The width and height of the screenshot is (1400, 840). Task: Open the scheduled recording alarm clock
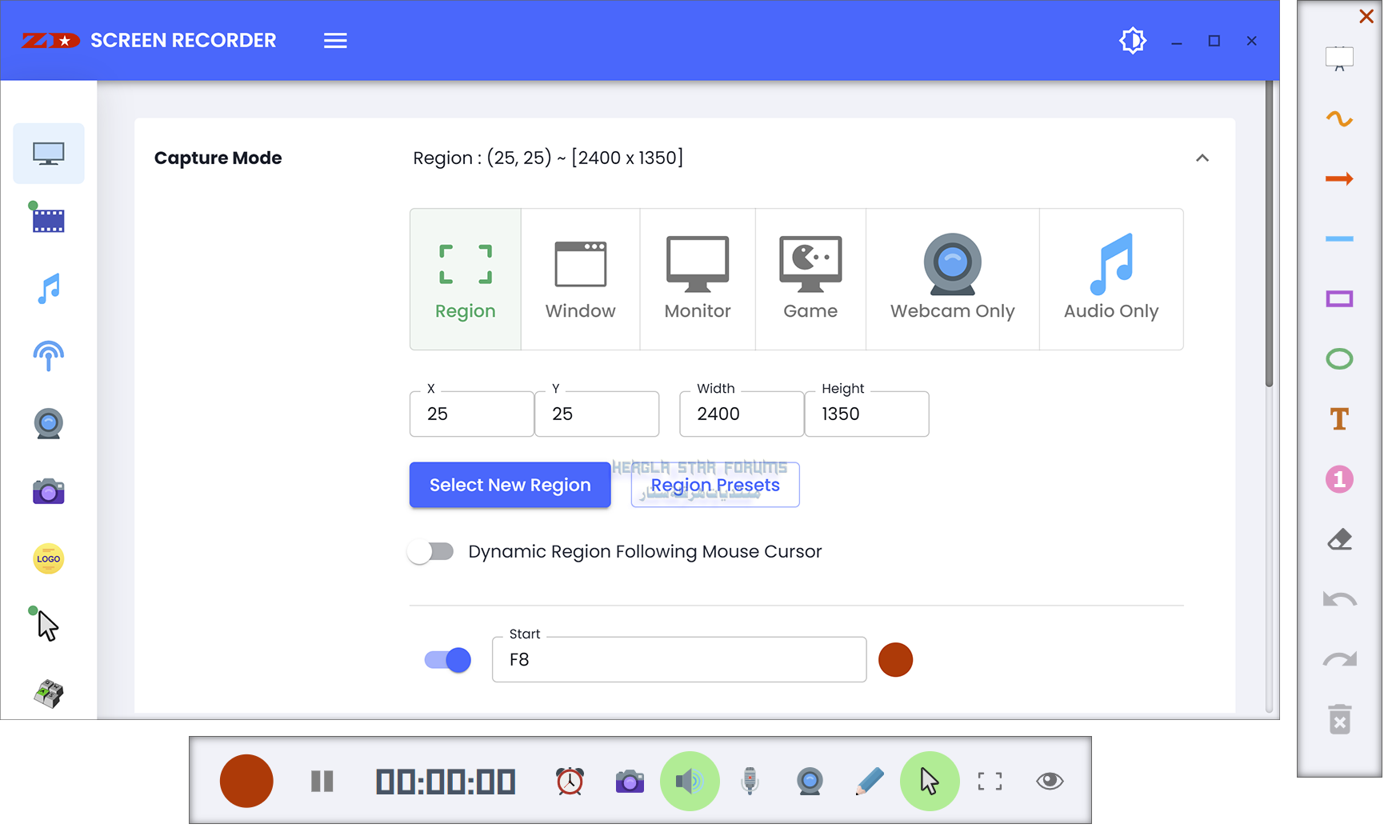coord(570,782)
